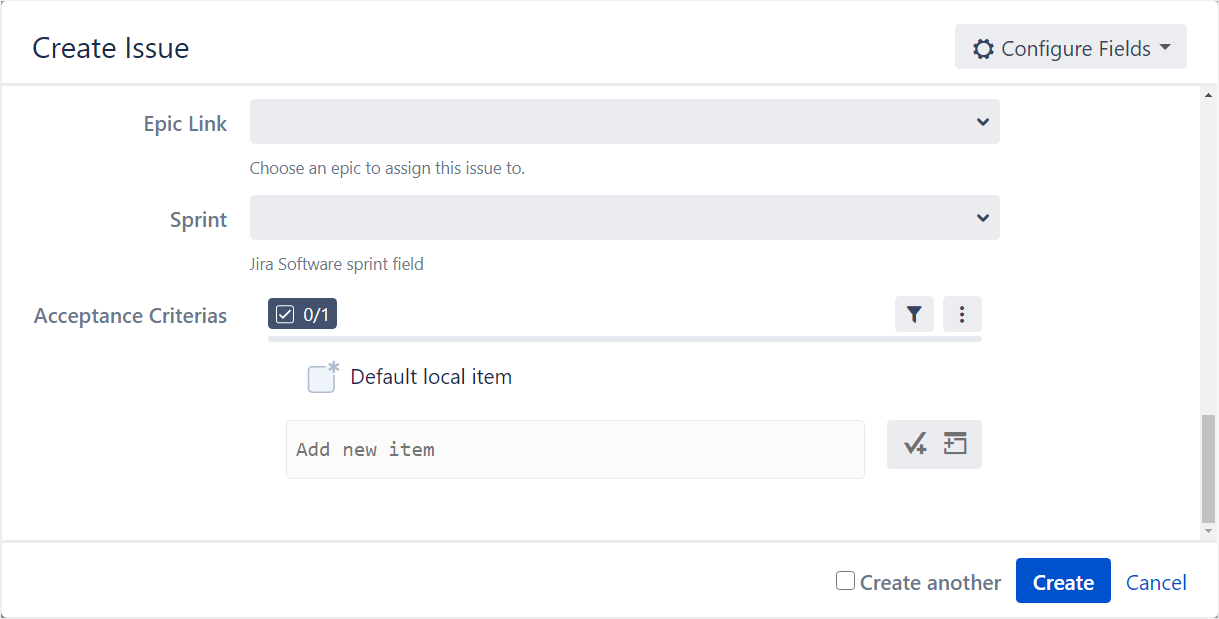The width and height of the screenshot is (1219, 619).
Task: Open the Configure Fields dropdown caret
Action: [1166, 48]
